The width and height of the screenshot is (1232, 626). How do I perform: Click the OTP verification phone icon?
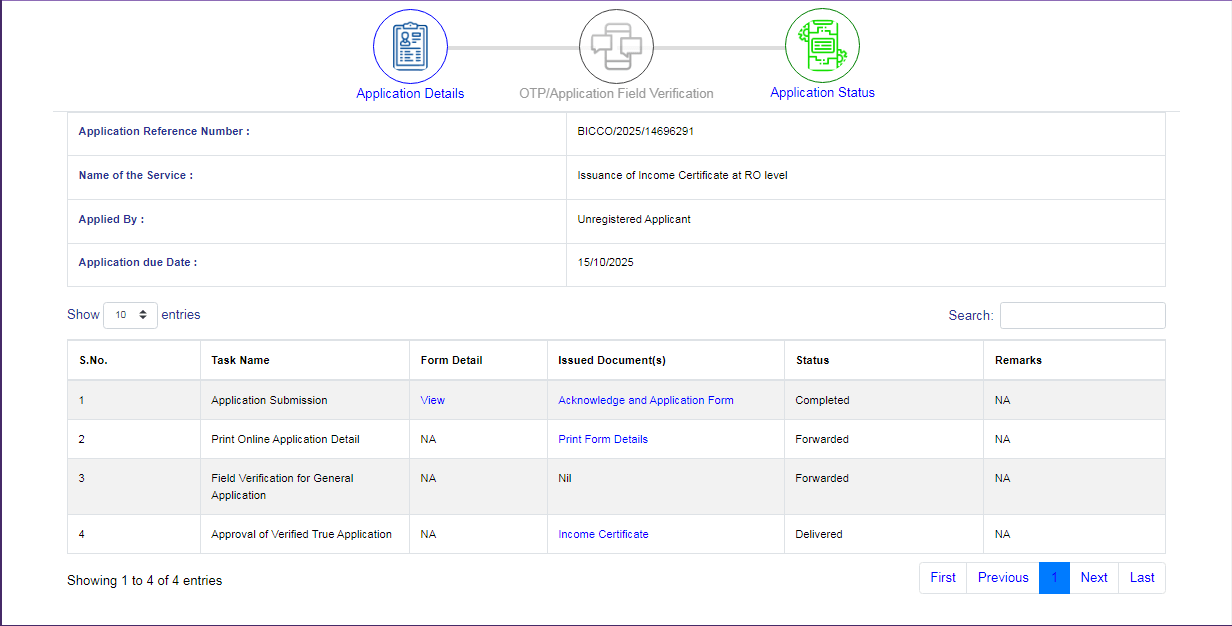[616, 47]
